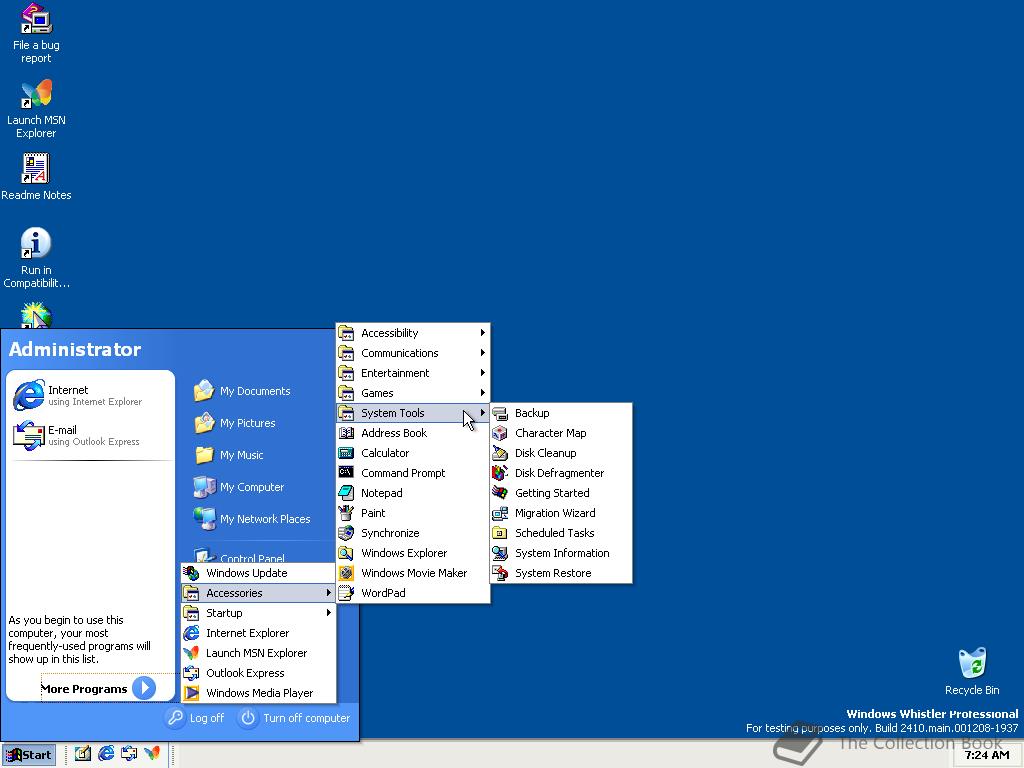Select Outlook Express in programs menu
Screen dimensions: 1024x768
point(259,673)
